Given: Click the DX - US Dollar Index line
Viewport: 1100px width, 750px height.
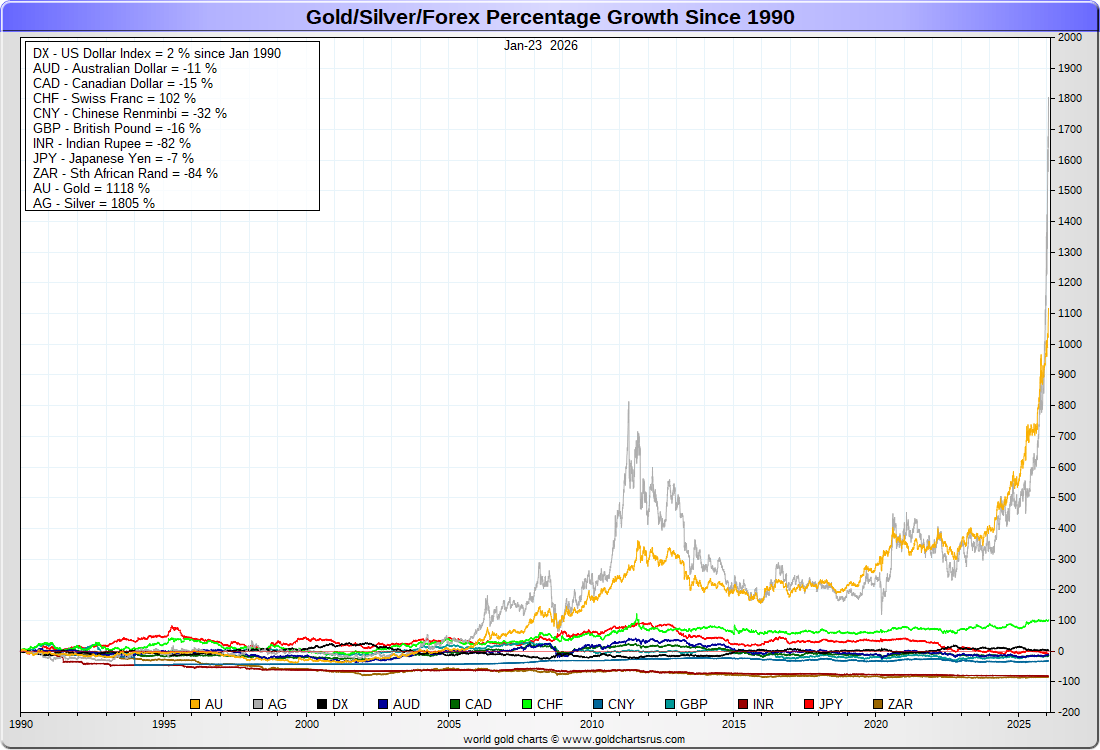Looking at the screenshot, I should [156, 53].
